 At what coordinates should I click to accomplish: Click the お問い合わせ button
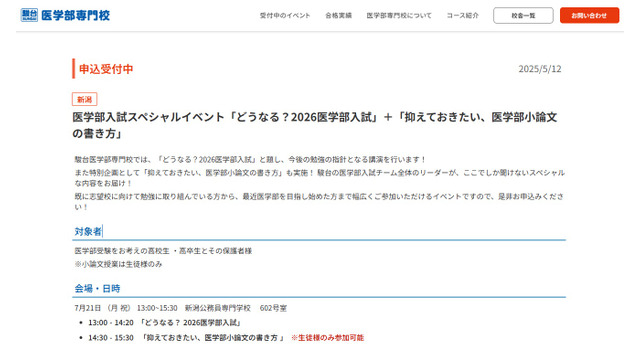tap(589, 16)
